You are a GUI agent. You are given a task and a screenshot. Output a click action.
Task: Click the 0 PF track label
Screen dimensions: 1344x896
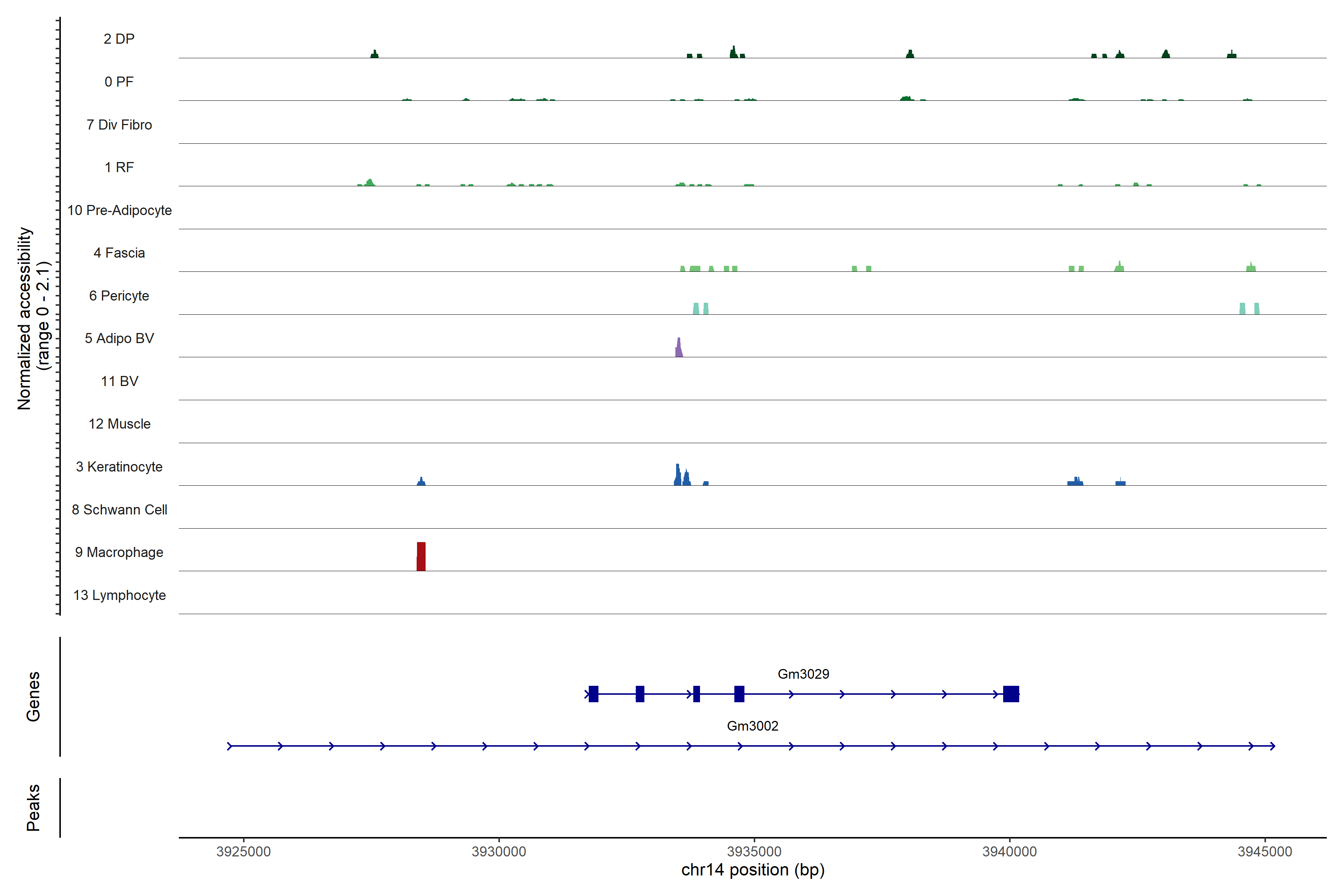119,82
